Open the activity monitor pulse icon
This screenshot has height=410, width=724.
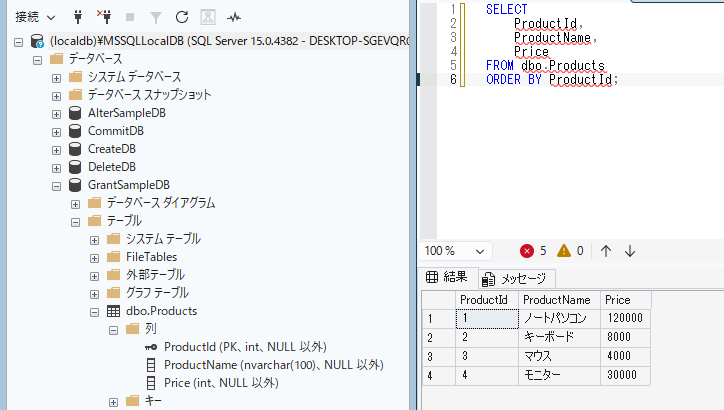234,18
